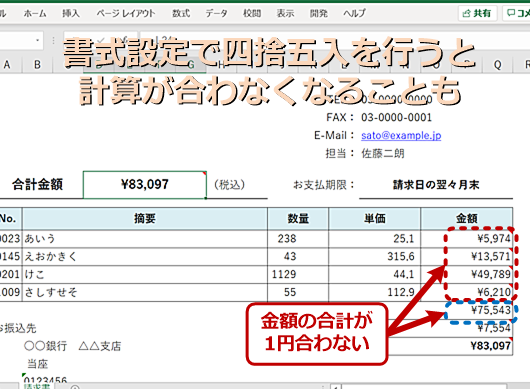Viewport: 530px width, 389px height.
Task: Open the 校閲 ribbon tab
Action: tap(252, 13)
